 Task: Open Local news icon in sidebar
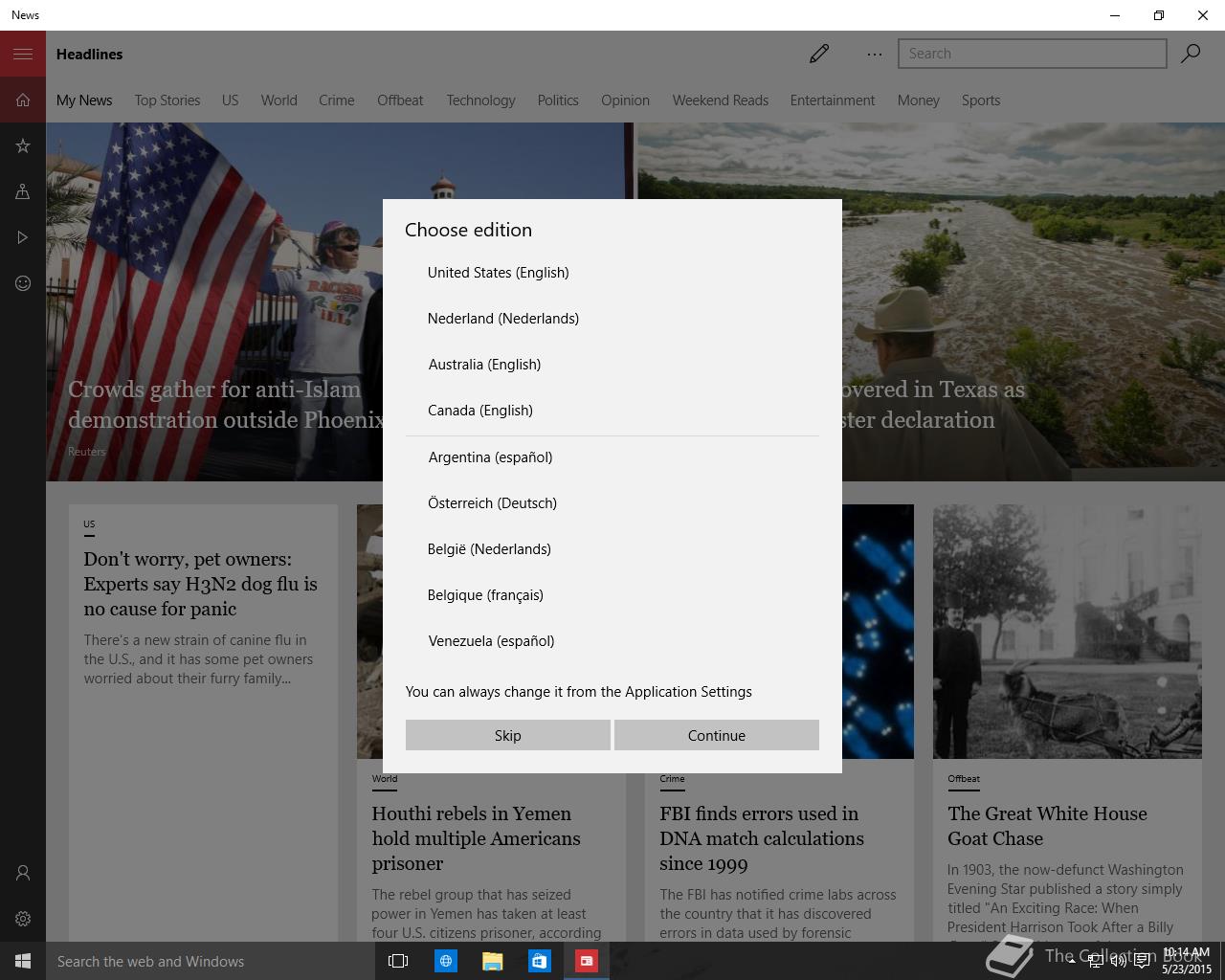[23, 191]
